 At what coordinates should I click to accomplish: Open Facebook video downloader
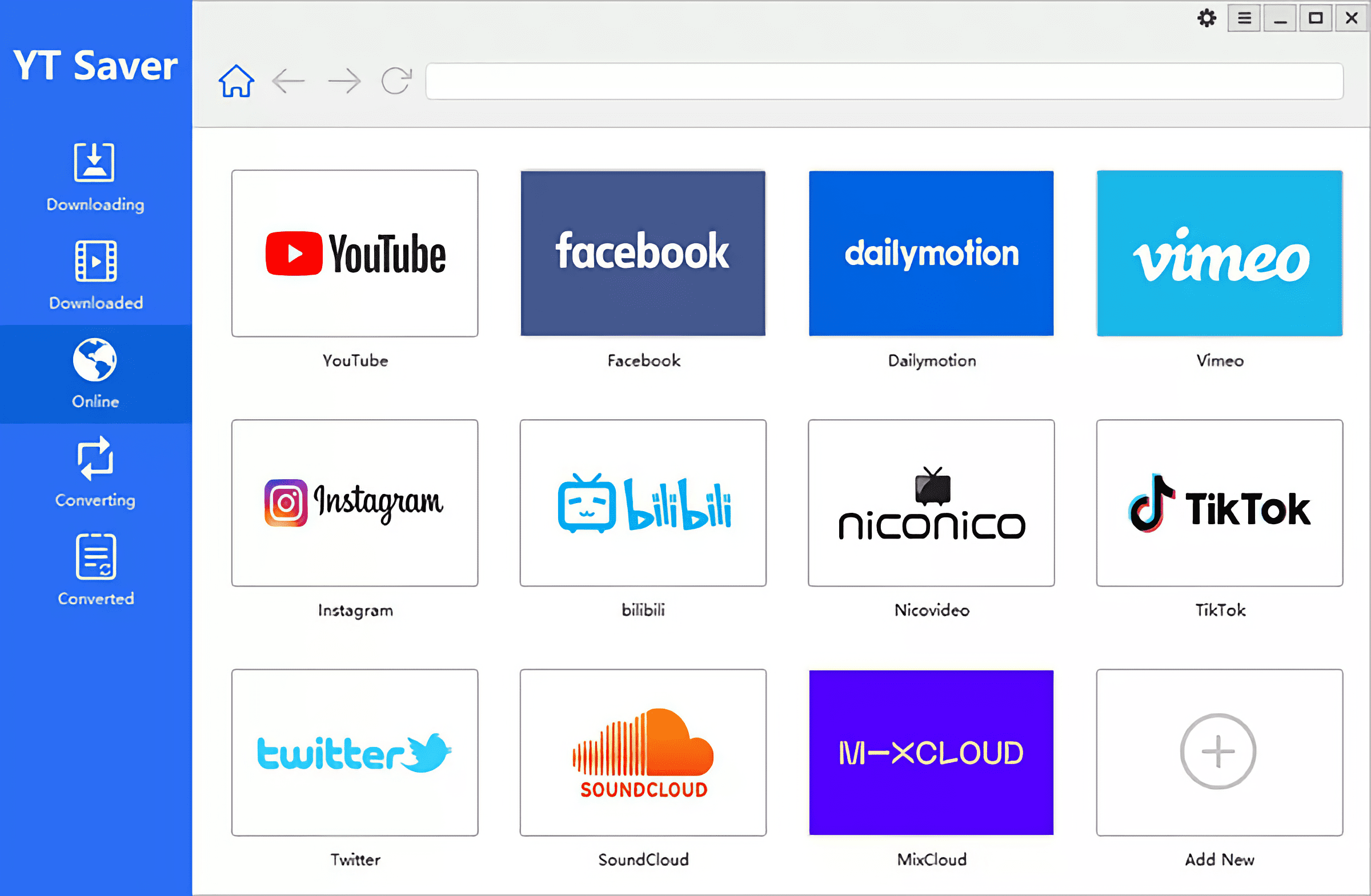pyautogui.click(x=643, y=253)
